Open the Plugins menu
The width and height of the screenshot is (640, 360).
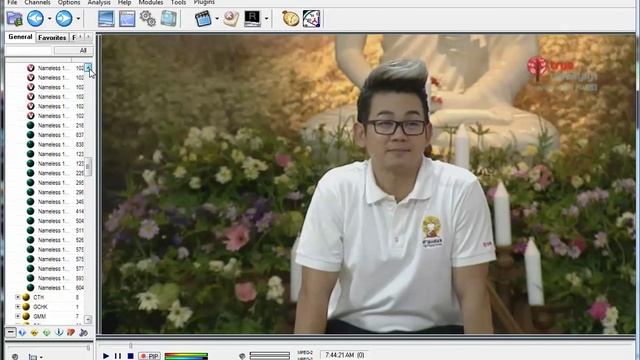tap(204, 2)
